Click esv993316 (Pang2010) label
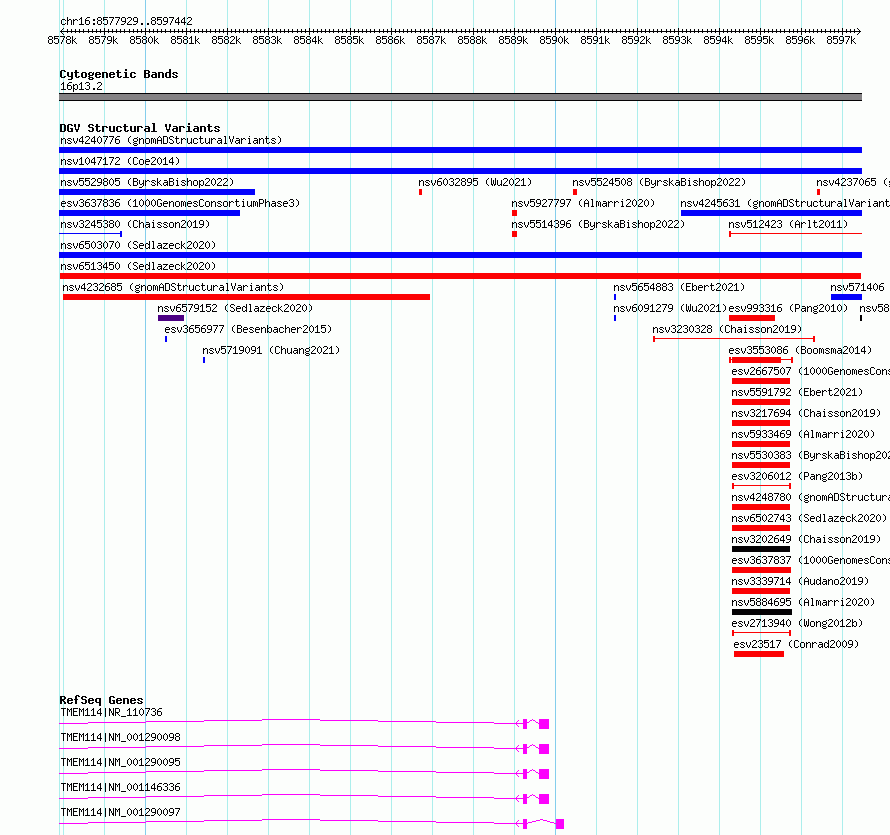890x835 pixels. (788, 308)
